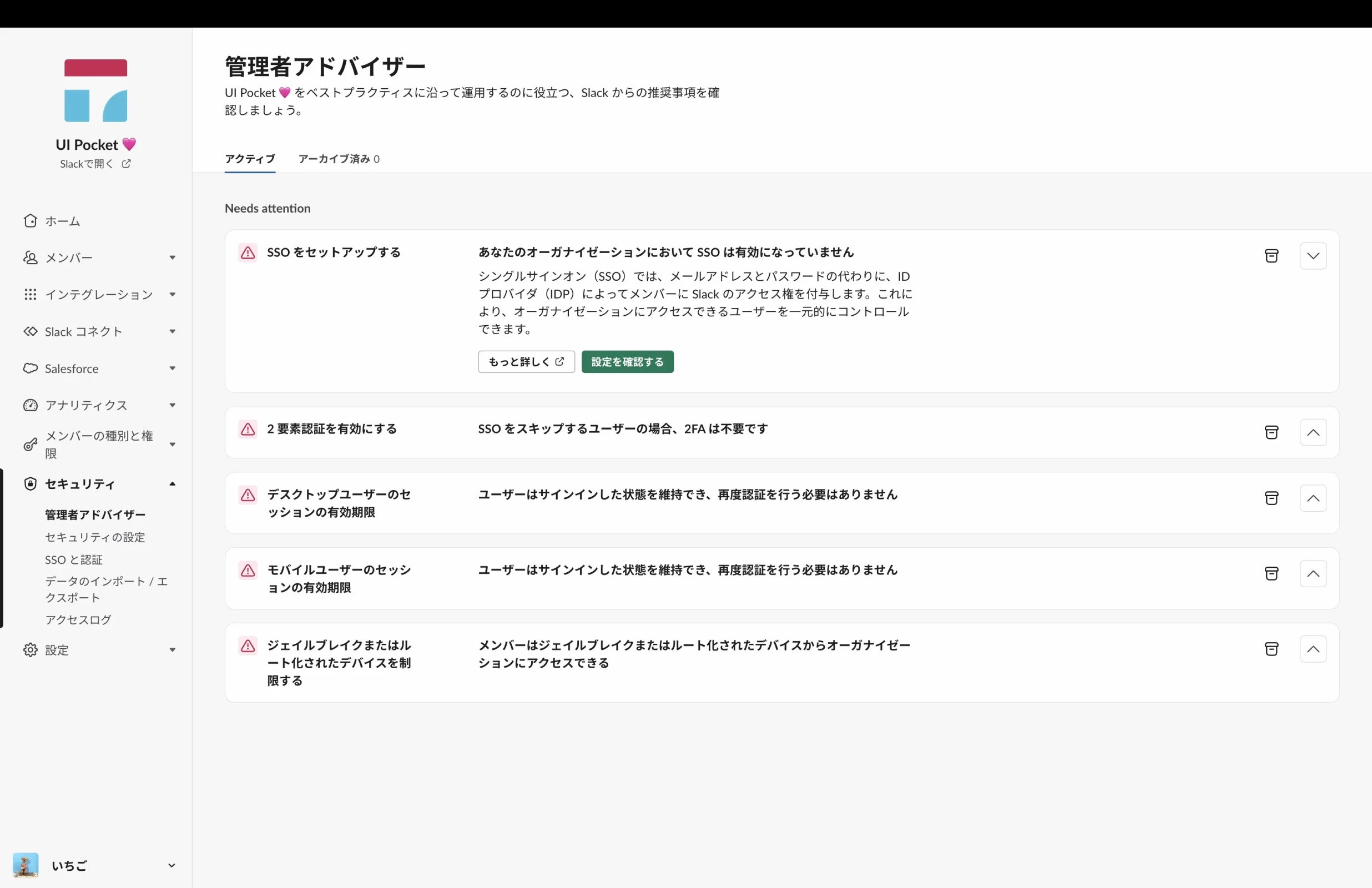Collapse the セキュリティ sidebar menu arrow
Screen dimensions: 1372x888
pyautogui.click(x=173, y=484)
